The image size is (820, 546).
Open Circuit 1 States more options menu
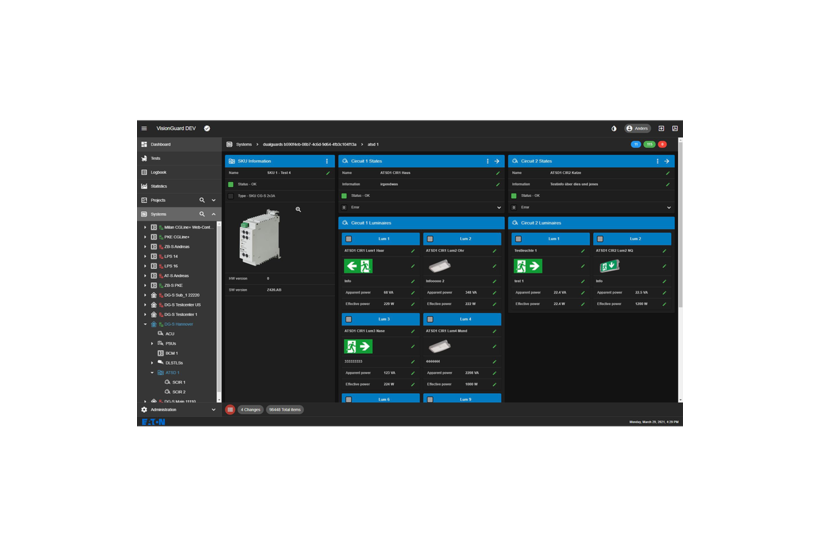point(487,161)
